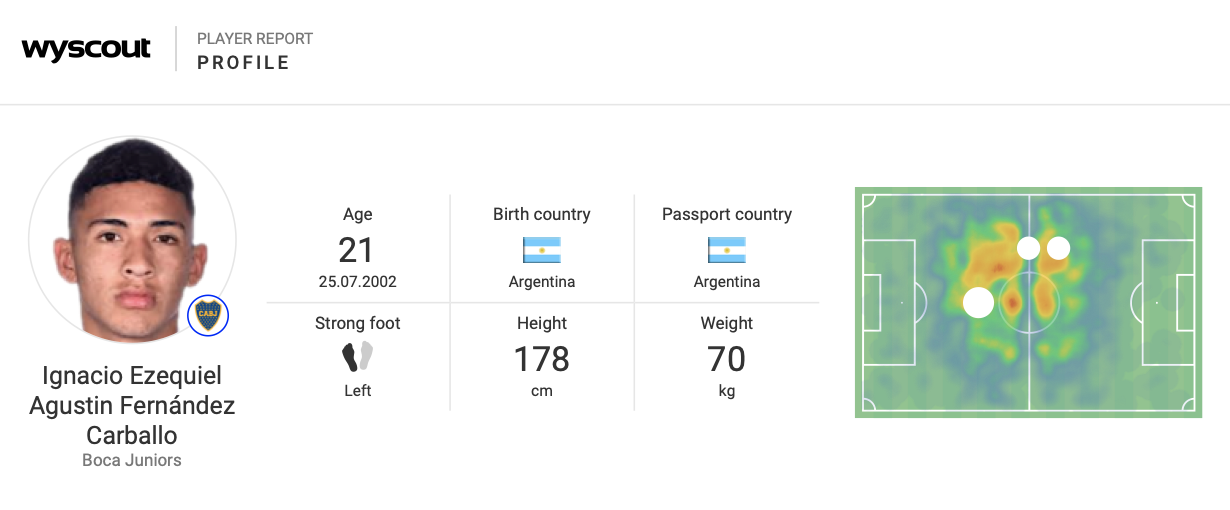Click the left penalty area on pitch

pos(888,302)
